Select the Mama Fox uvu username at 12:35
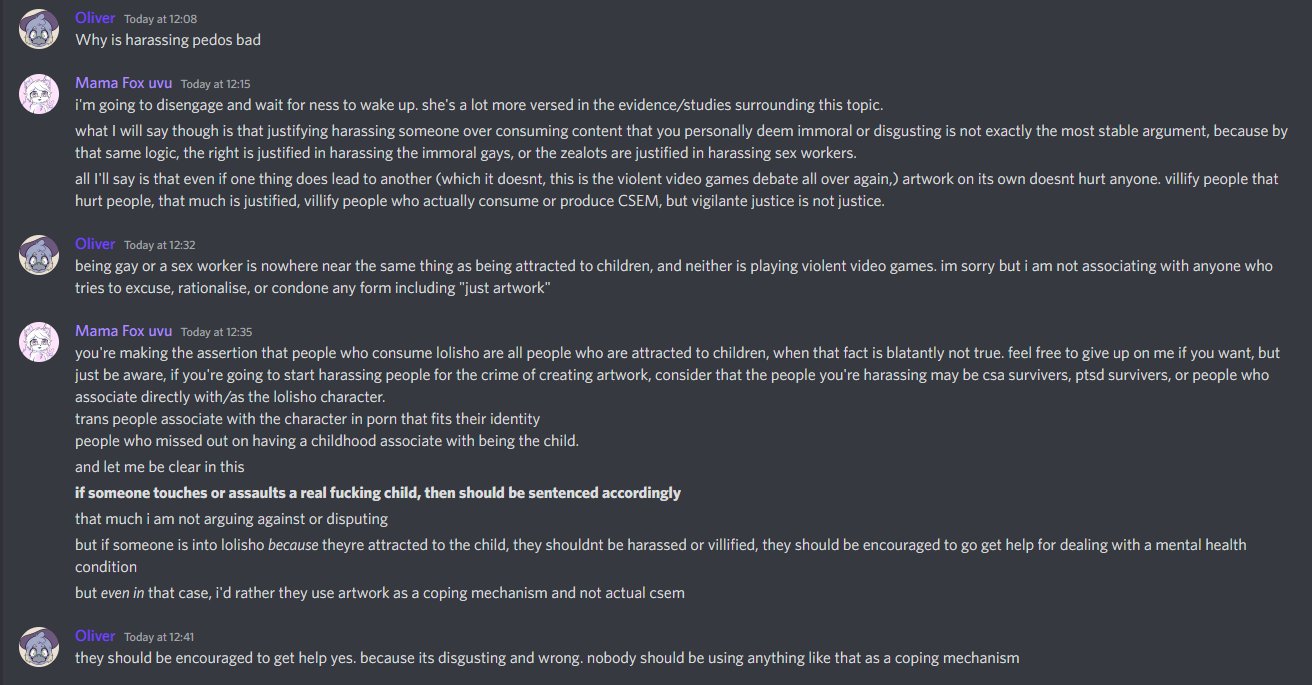 [x=123, y=331]
